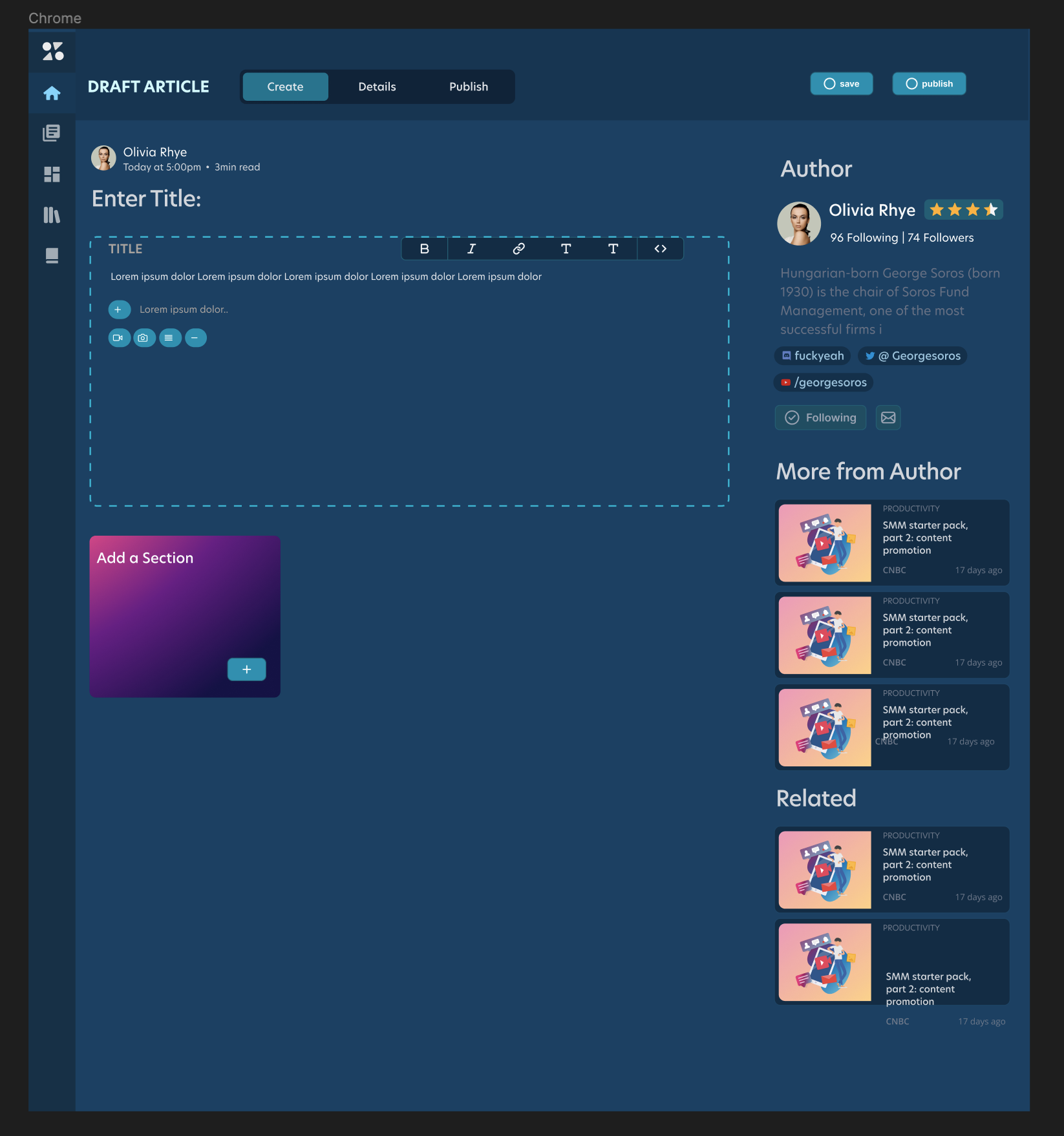
Task: Message the author via the envelope icon
Action: pos(888,417)
